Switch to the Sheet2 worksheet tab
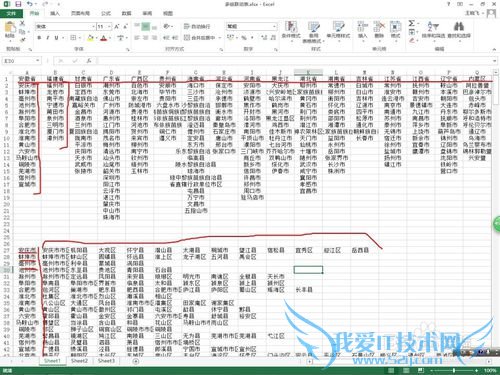This screenshot has height=375, width=500. (79, 361)
